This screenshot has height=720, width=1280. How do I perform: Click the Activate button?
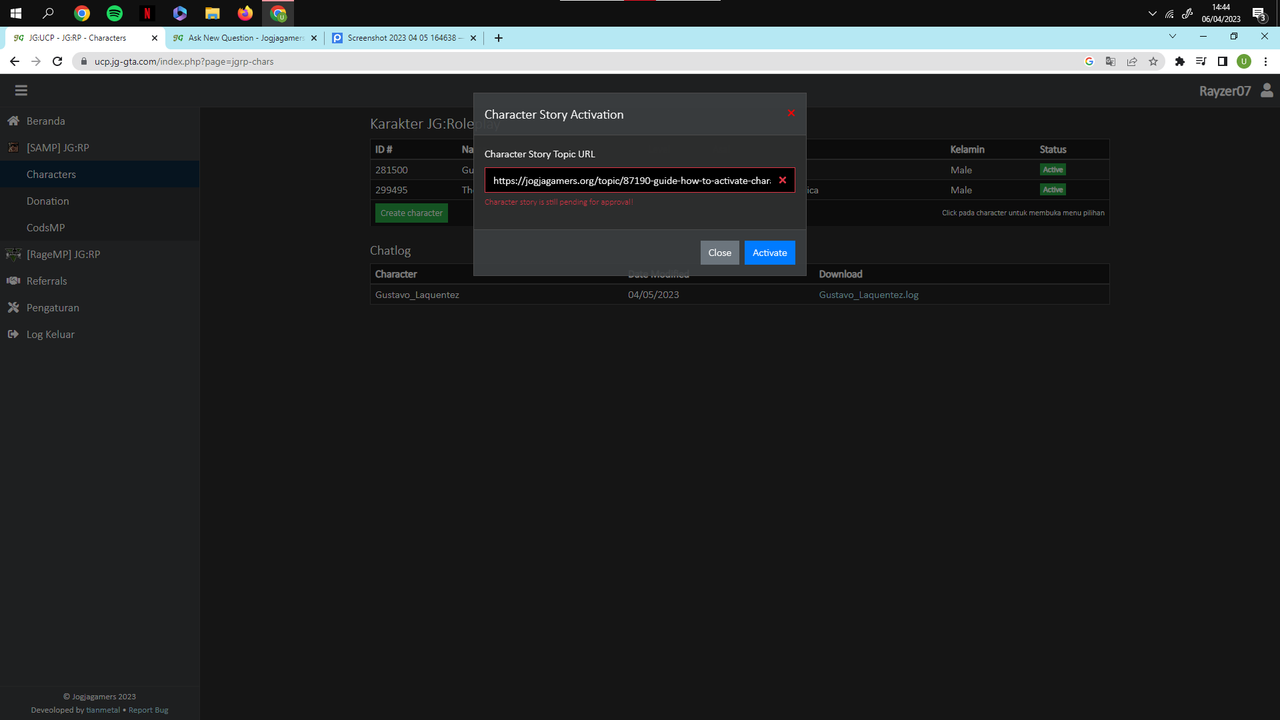[770, 253]
